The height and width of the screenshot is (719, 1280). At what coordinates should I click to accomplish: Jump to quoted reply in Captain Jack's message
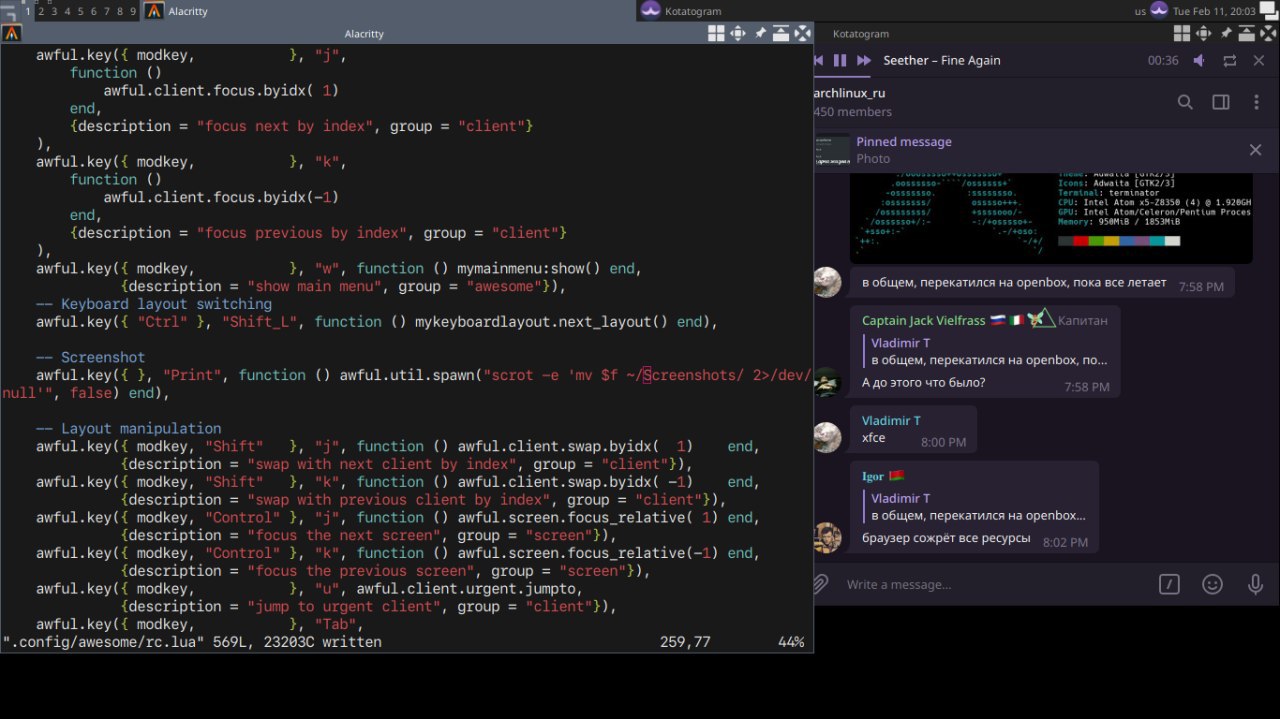[x=988, y=351]
